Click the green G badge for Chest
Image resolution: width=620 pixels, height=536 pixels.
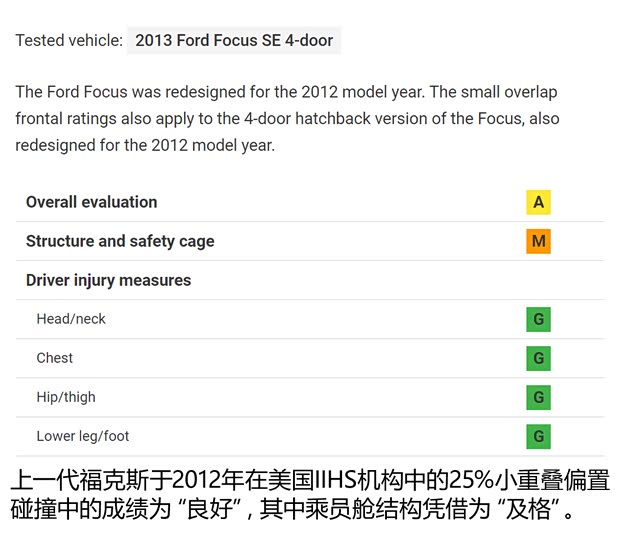tap(538, 358)
